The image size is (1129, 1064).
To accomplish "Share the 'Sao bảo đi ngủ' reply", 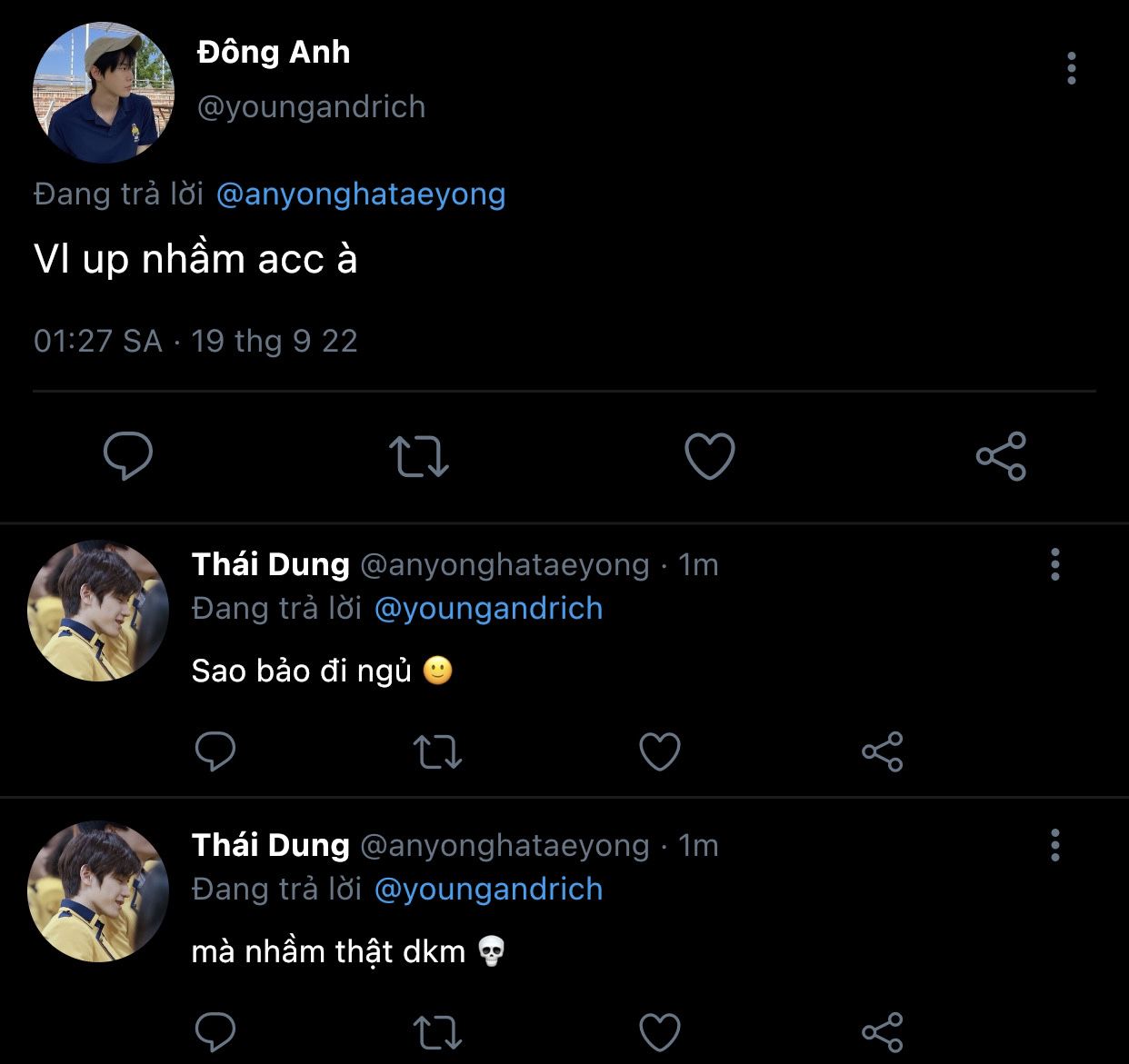I will coord(882,751).
